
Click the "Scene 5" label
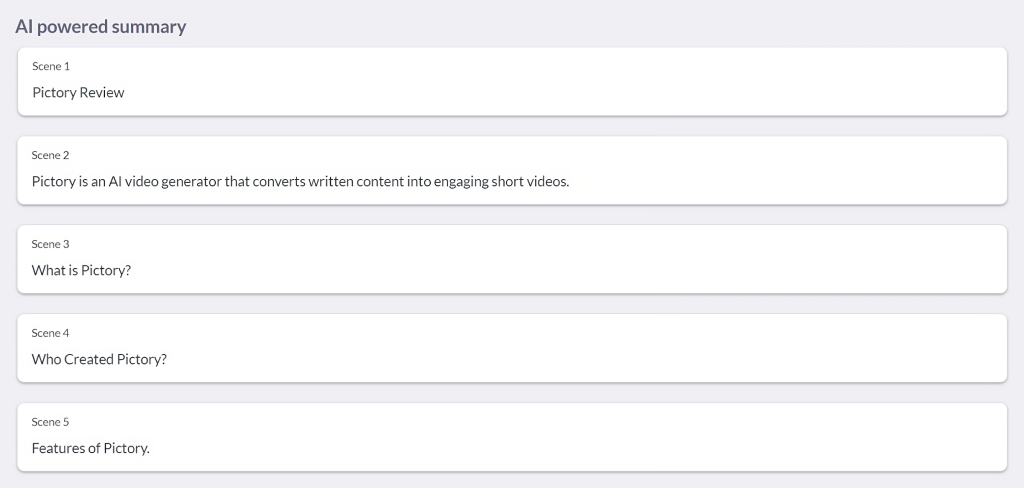point(51,422)
